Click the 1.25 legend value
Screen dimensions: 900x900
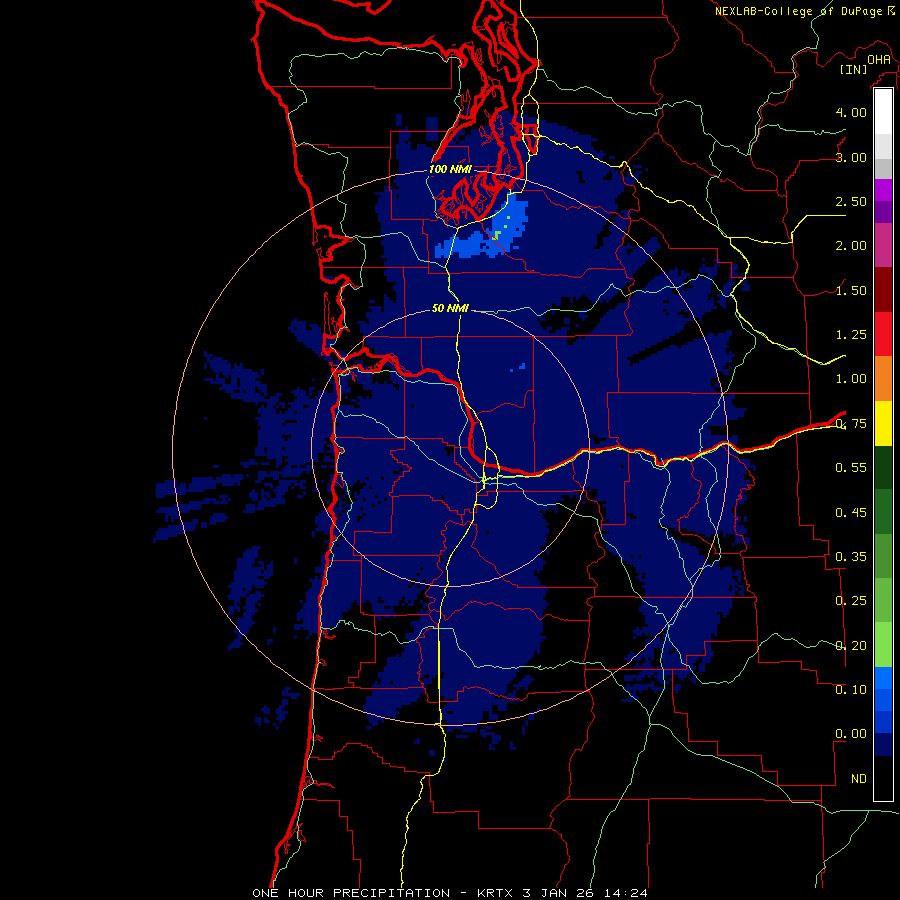[851, 335]
